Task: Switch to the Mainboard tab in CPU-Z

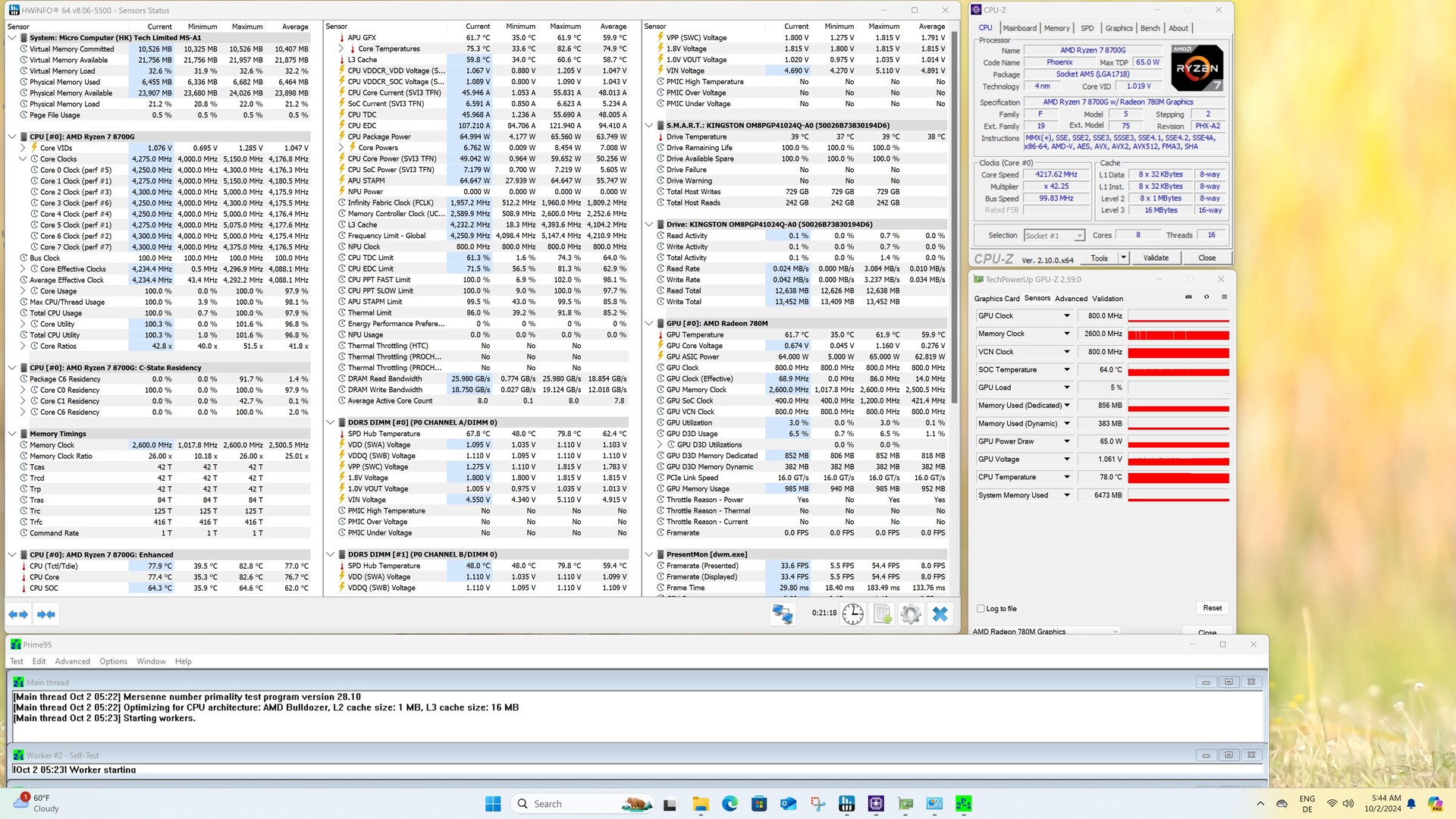Action: click(x=1019, y=28)
